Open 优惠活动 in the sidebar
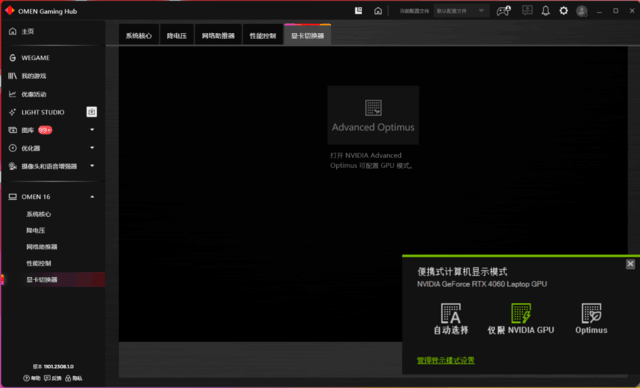This screenshot has height=388, width=640. pyautogui.click(x=27, y=94)
